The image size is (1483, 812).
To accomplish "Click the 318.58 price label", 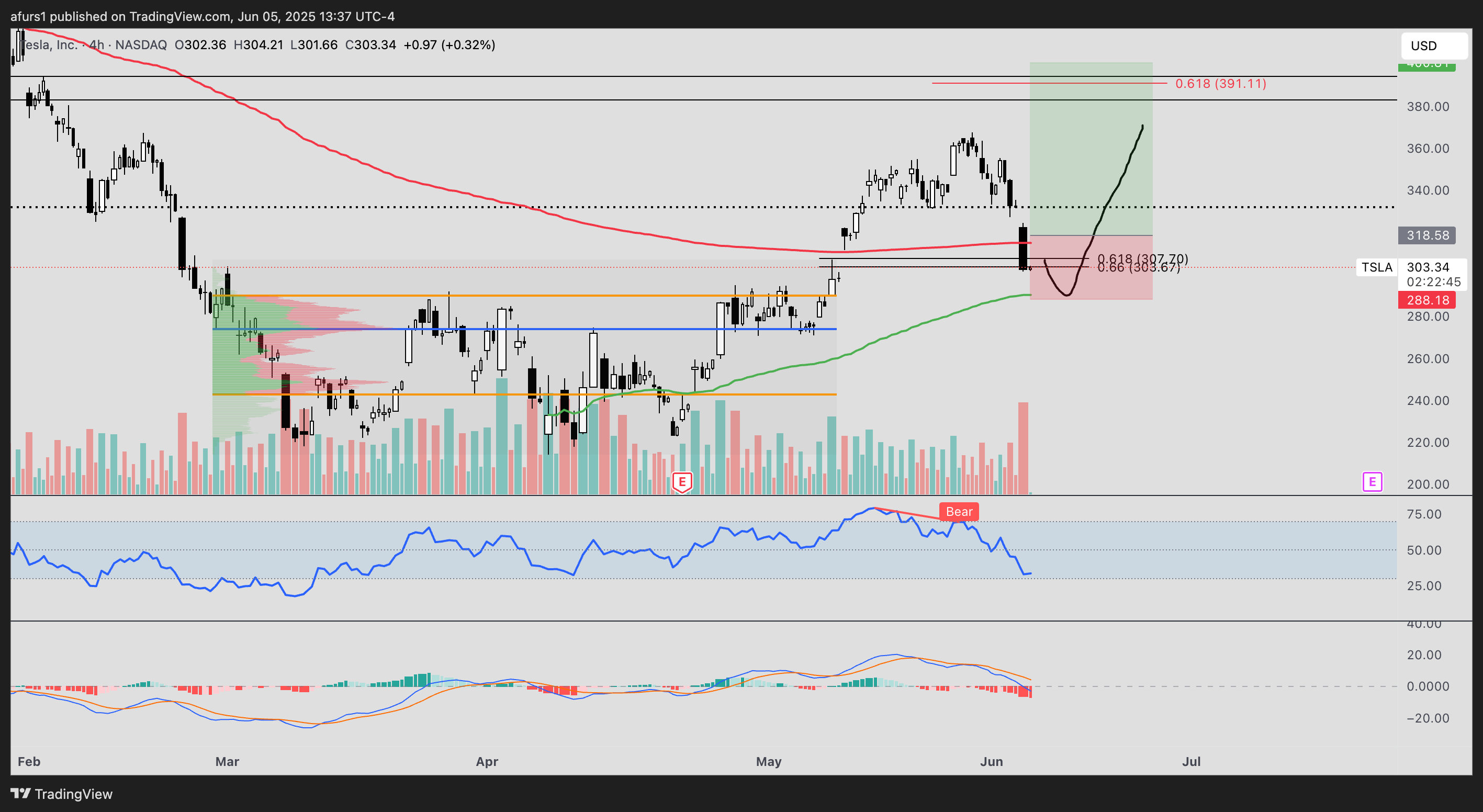I will pyautogui.click(x=1427, y=235).
